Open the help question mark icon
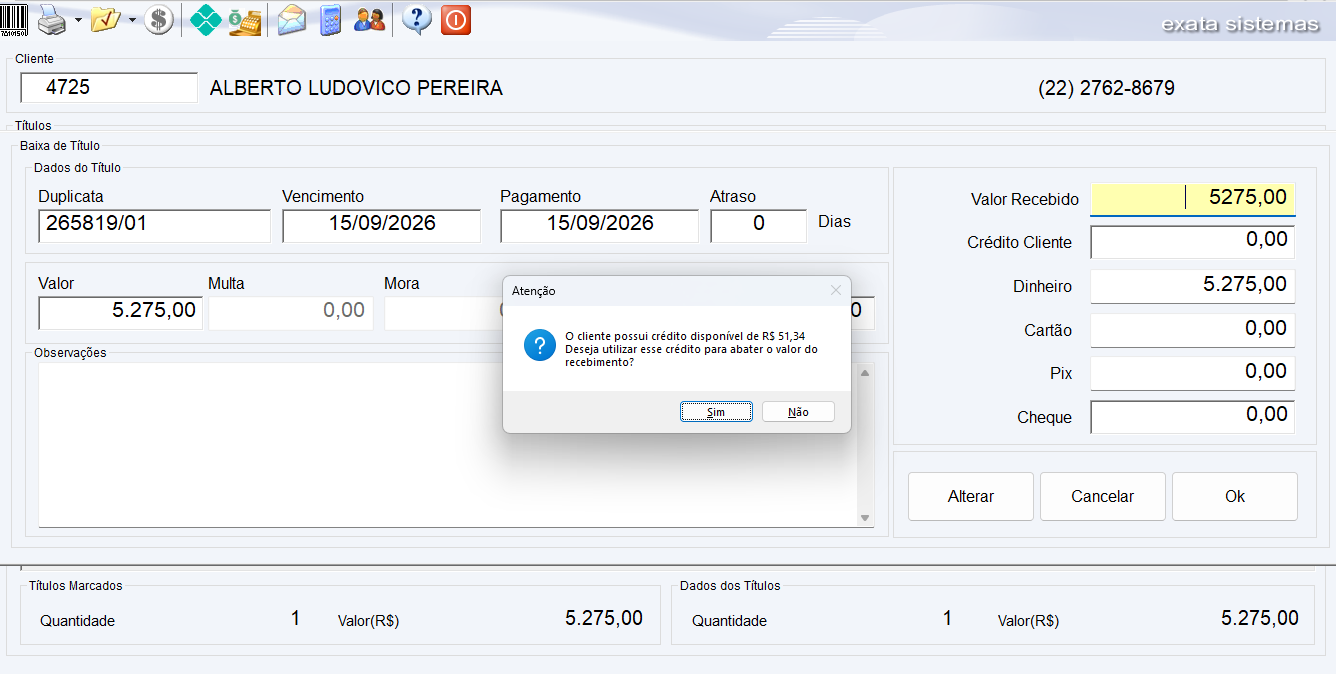1336x674 pixels. [x=417, y=19]
